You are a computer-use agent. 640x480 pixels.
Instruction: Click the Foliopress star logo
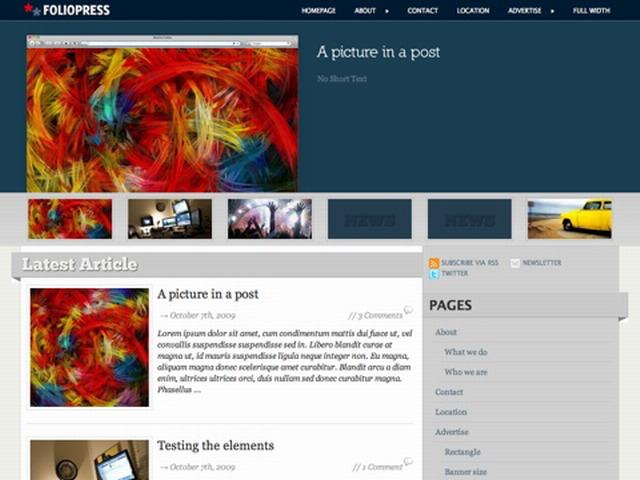pyautogui.click(x=32, y=9)
